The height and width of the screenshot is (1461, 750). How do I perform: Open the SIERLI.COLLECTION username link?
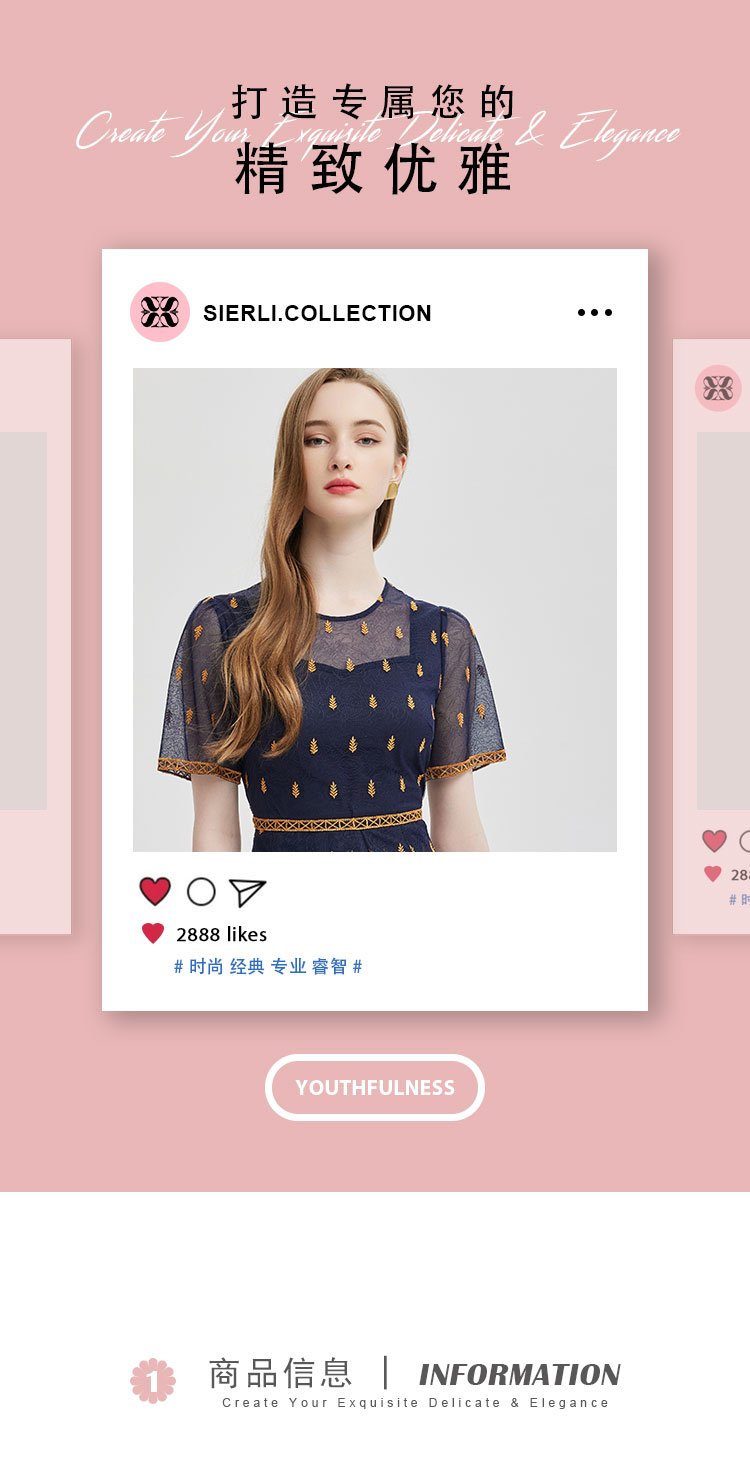pyautogui.click(x=317, y=313)
